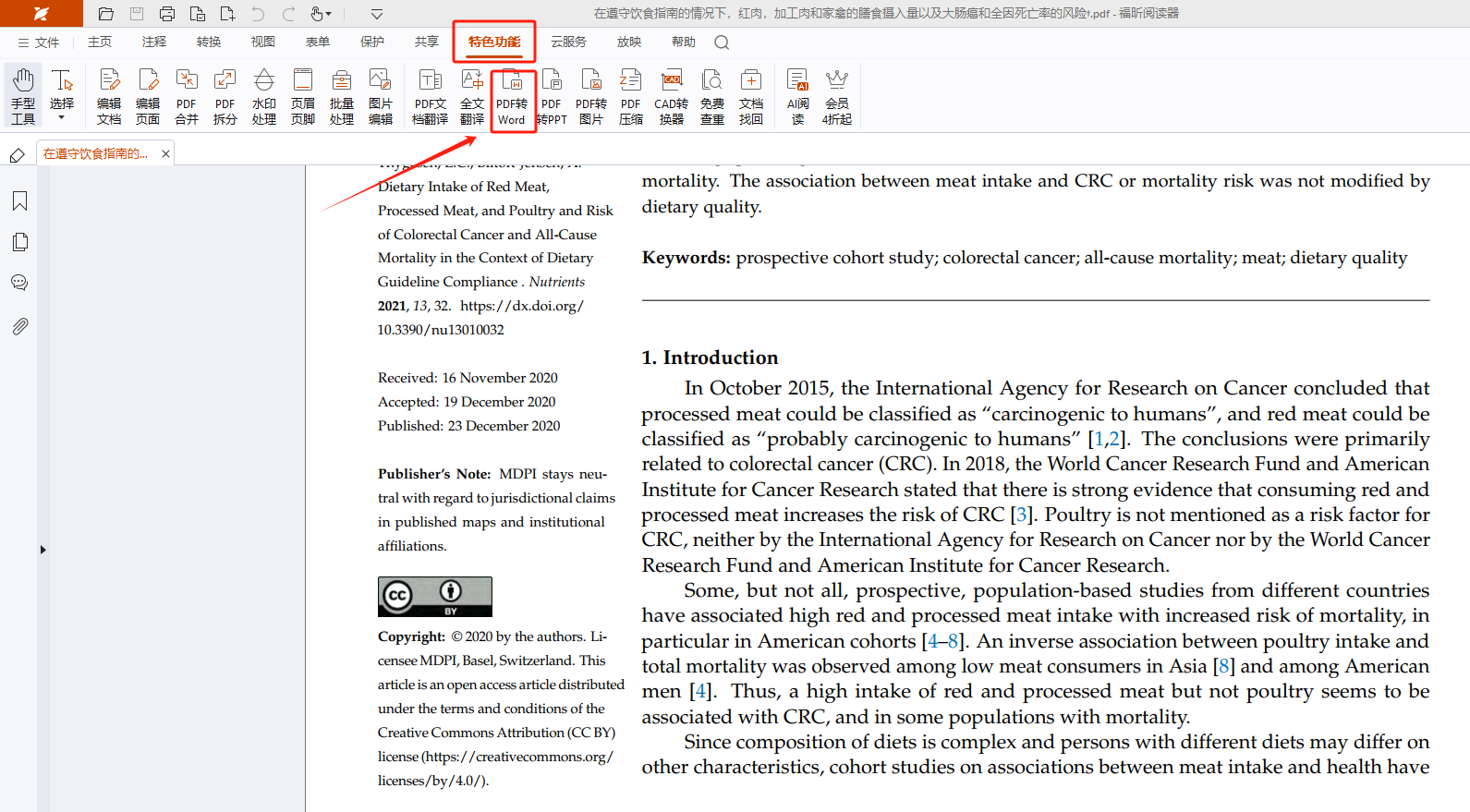Switch to the 注释 tab
The width and height of the screenshot is (1470, 812).
[x=154, y=42]
